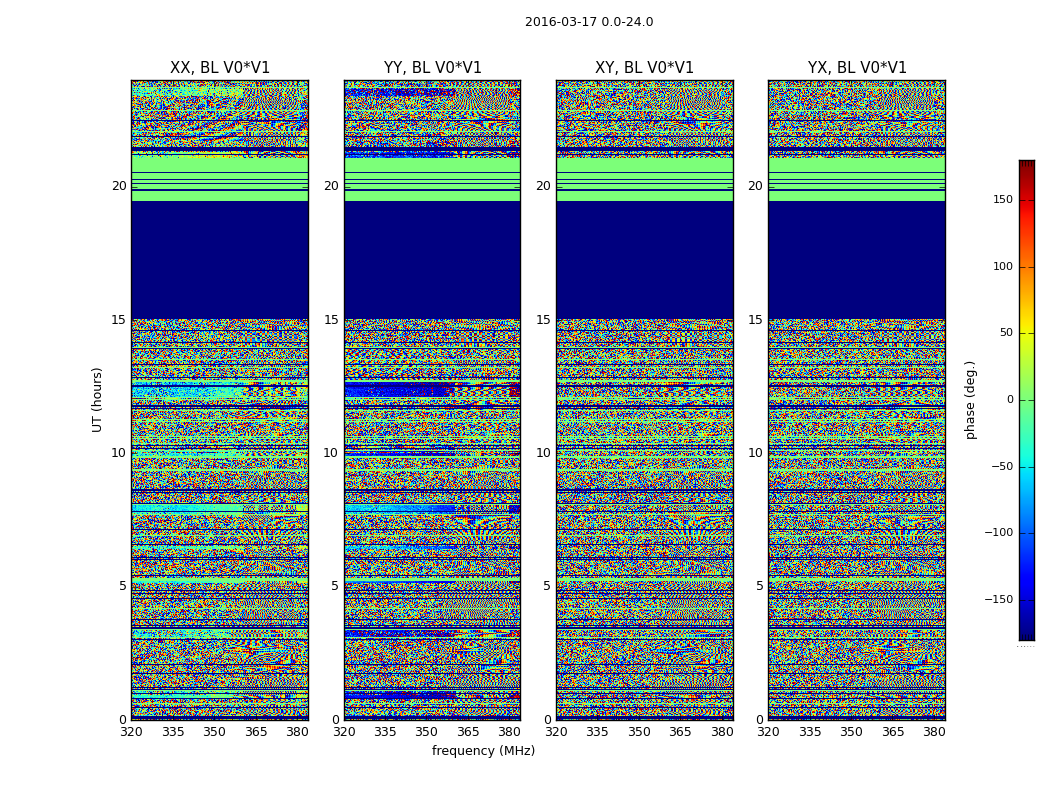The width and height of the screenshot is (1050, 800).
Task: Click the colorbar tick label −50
Action: tap(1002, 466)
